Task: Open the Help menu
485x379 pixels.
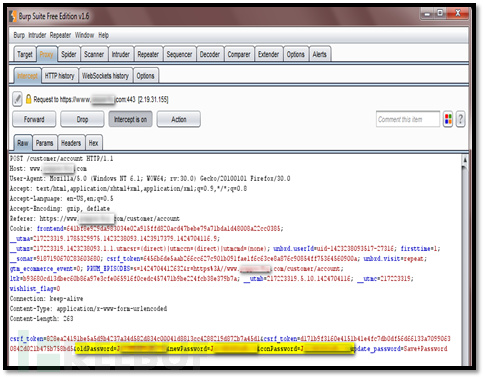Action: 103,35
